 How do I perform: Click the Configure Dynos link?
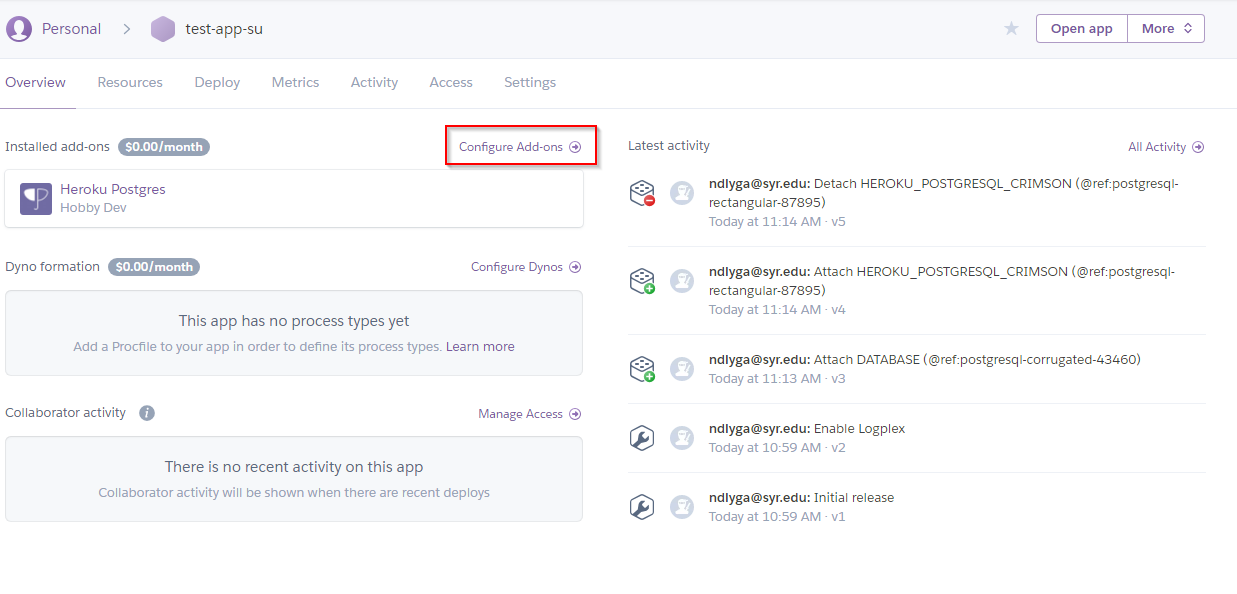[x=526, y=267]
